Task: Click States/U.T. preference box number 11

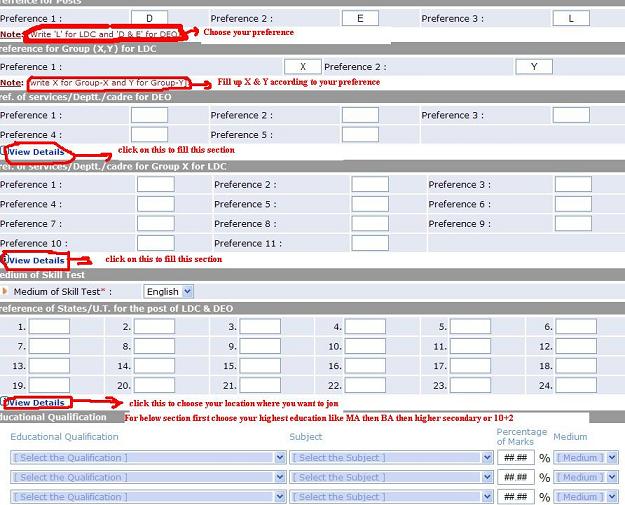Action: pyautogui.click(x=470, y=346)
